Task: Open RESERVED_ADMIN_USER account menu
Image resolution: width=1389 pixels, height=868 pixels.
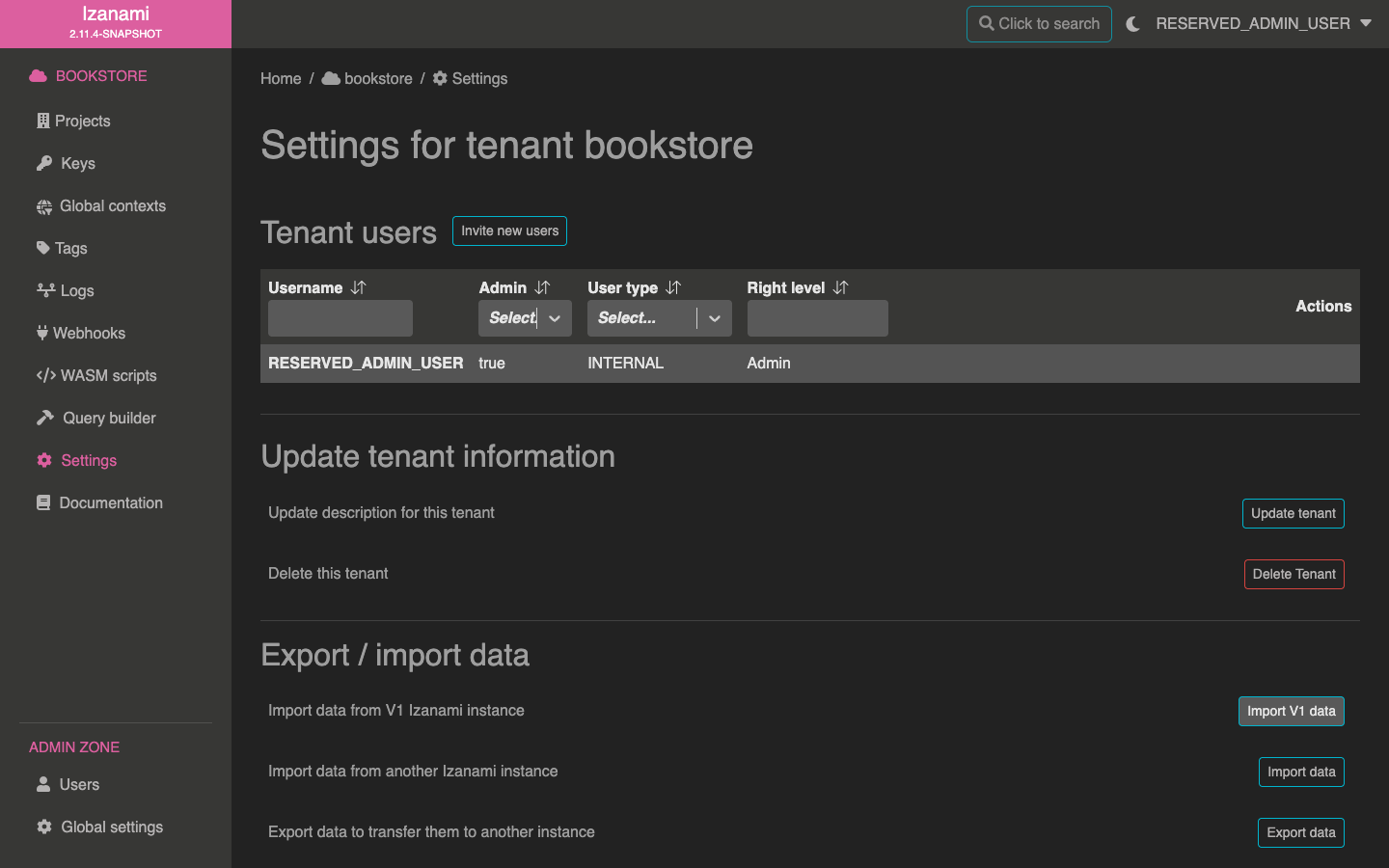Action: click(1263, 24)
